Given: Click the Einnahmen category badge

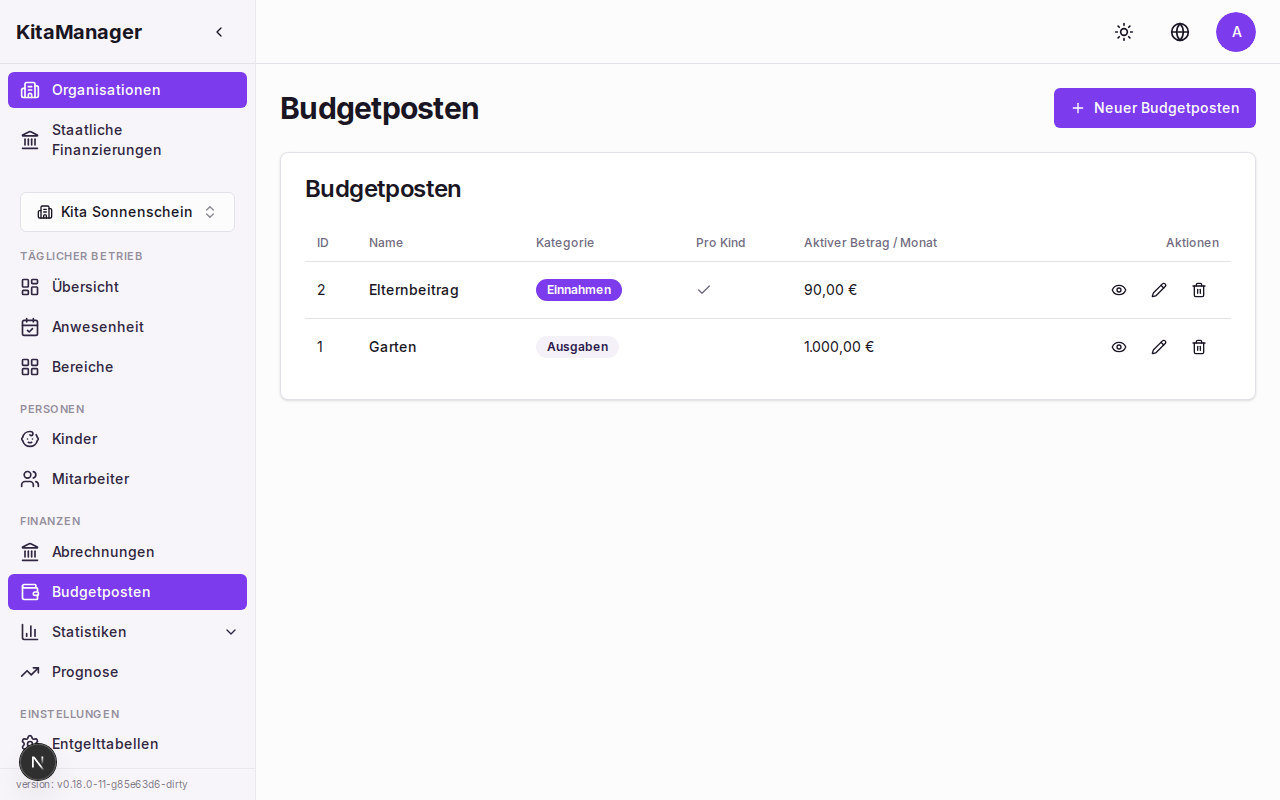Looking at the screenshot, I should 578,290.
